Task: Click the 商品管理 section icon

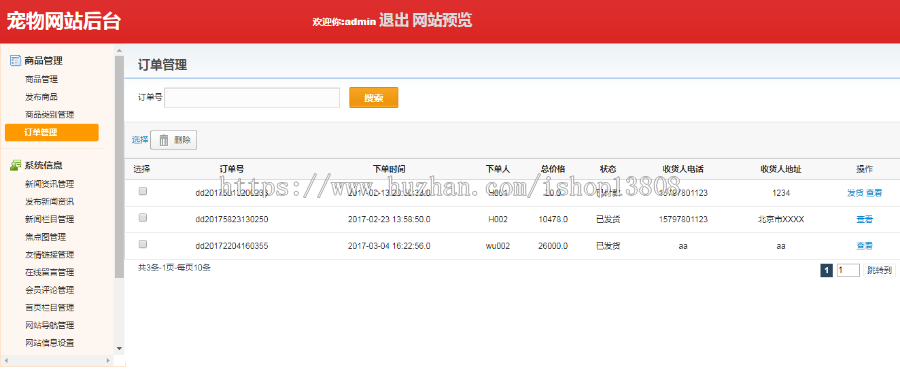Action: point(15,60)
